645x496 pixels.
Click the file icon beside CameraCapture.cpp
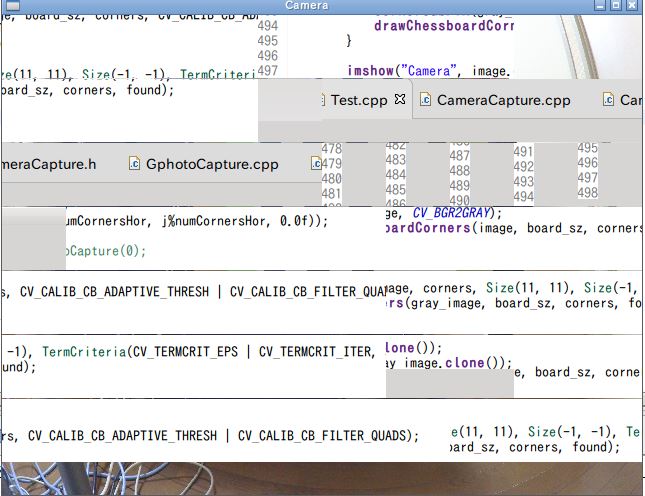tap(425, 100)
